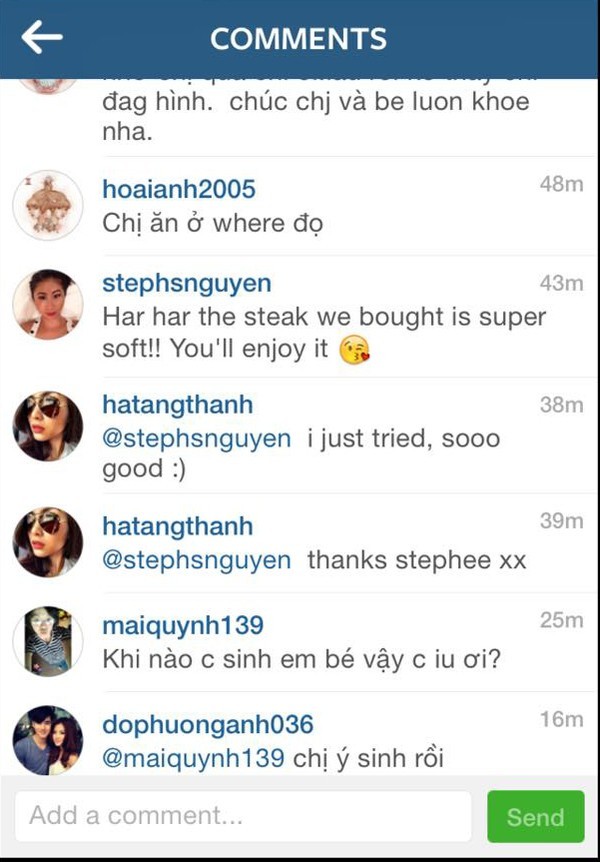This screenshot has height=862, width=600.
Task: Tap the @maiquynh139 mention link
Action: pos(194,759)
